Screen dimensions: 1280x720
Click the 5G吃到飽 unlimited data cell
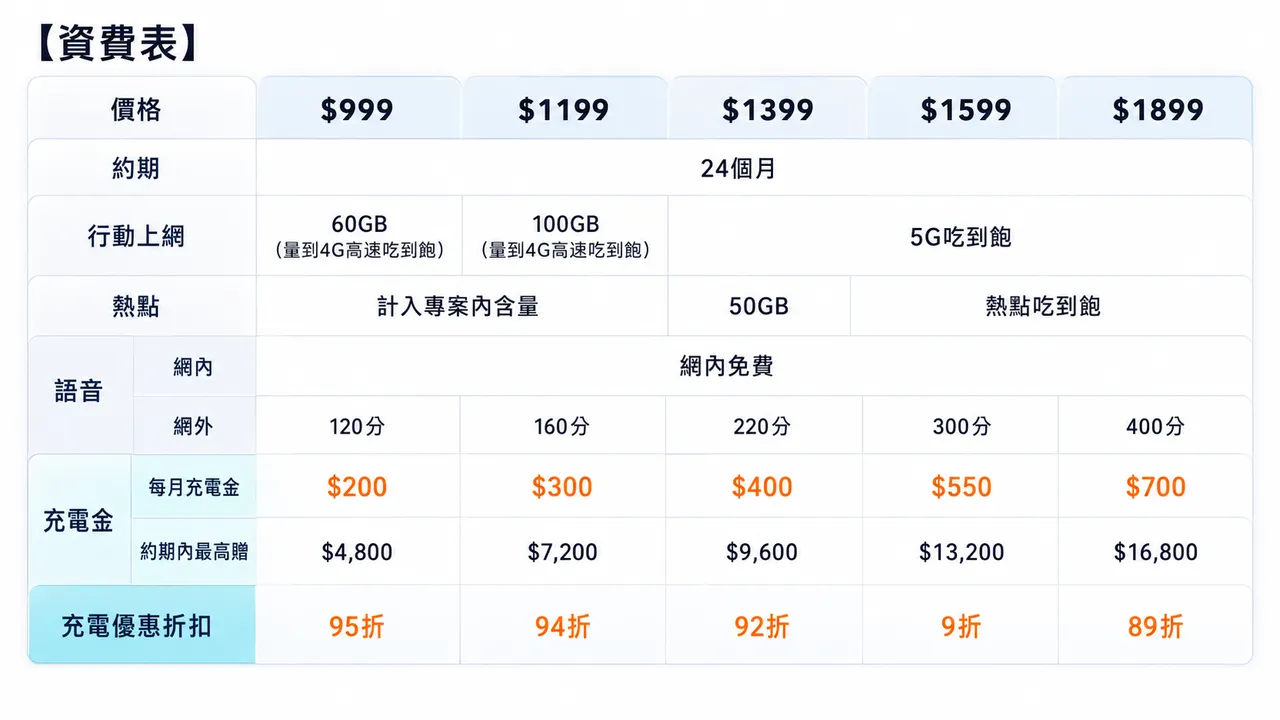click(960, 236)
